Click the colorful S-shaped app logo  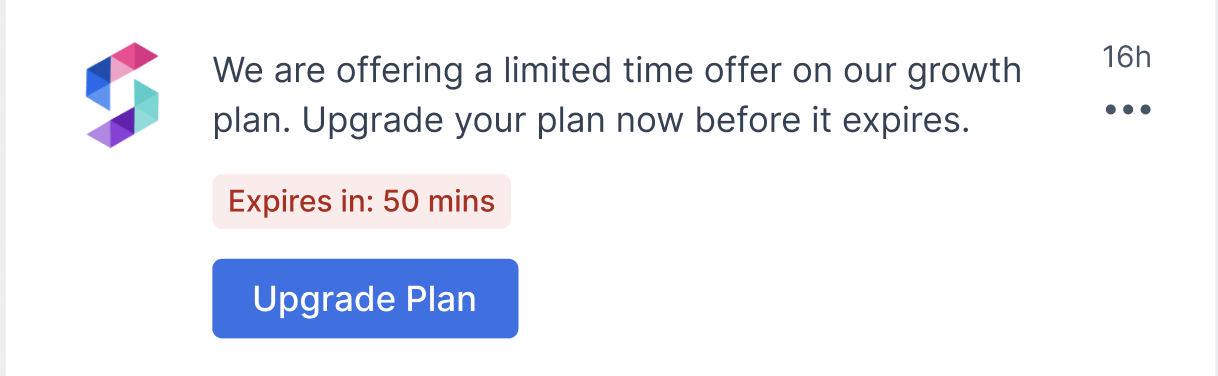pos(123,96)
